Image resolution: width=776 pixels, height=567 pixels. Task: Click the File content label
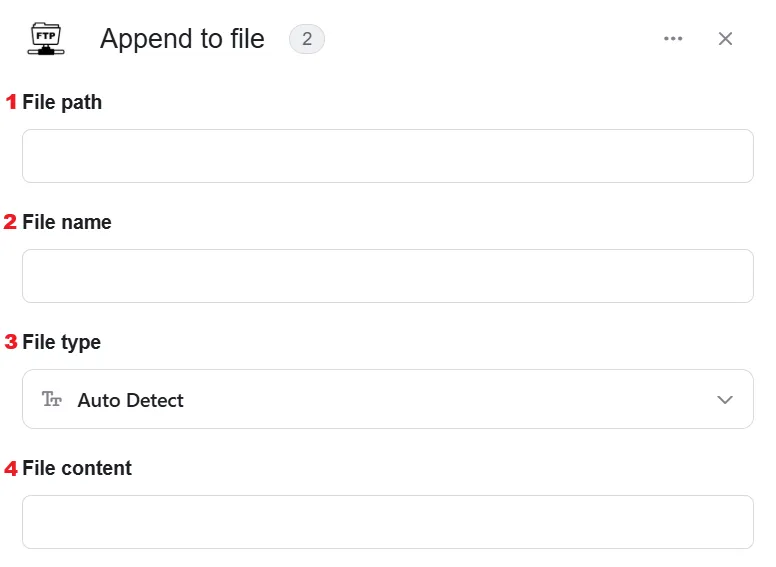[x=77, y=468]
